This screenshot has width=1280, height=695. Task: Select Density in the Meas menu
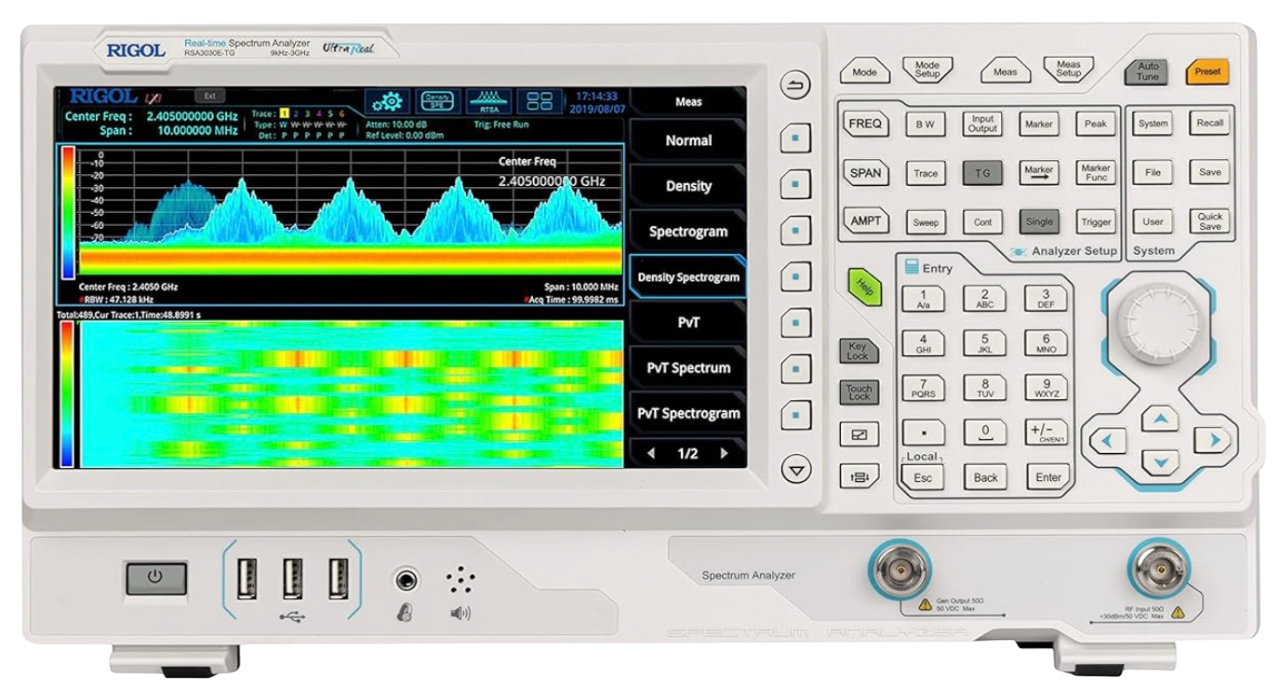[x=688, y=186]
